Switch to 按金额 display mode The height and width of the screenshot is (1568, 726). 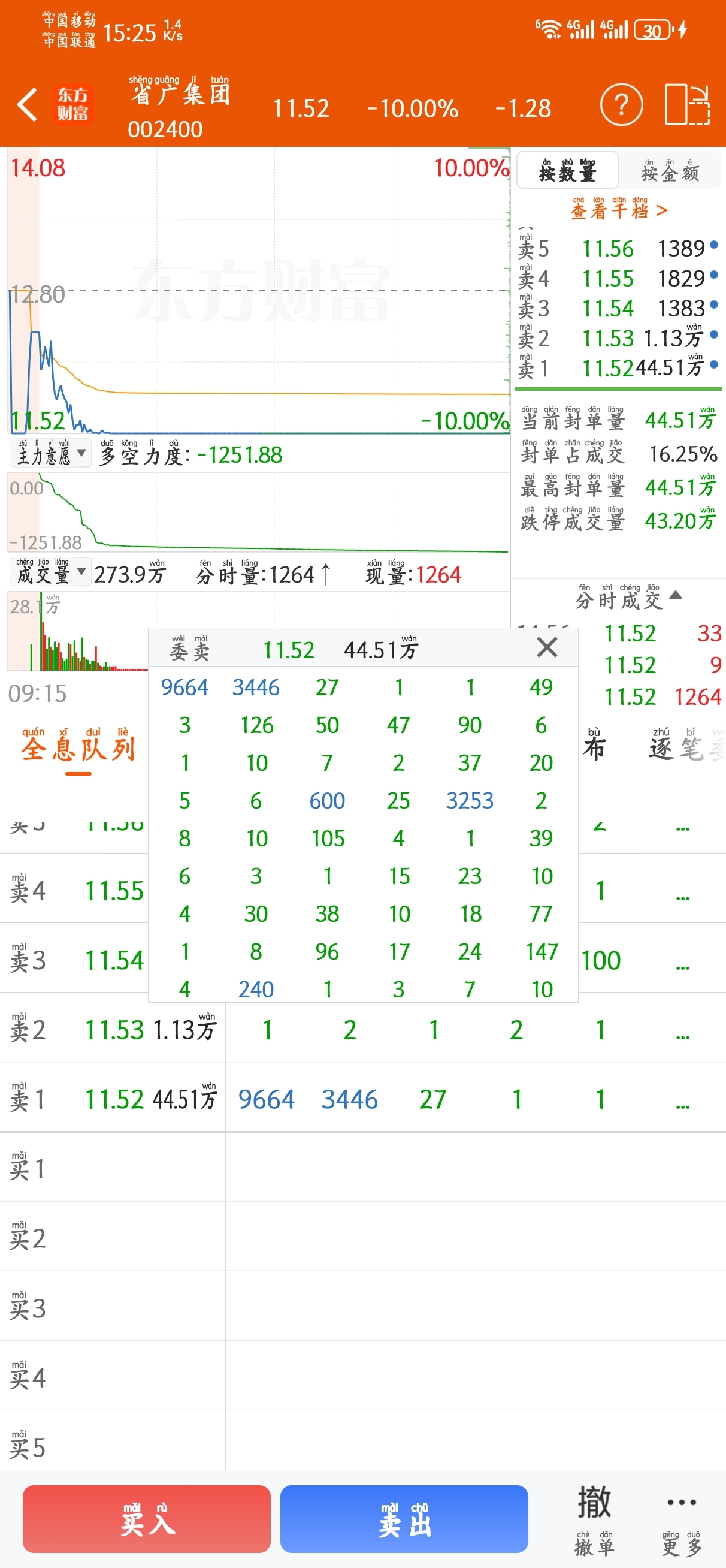tap(670, 170)
